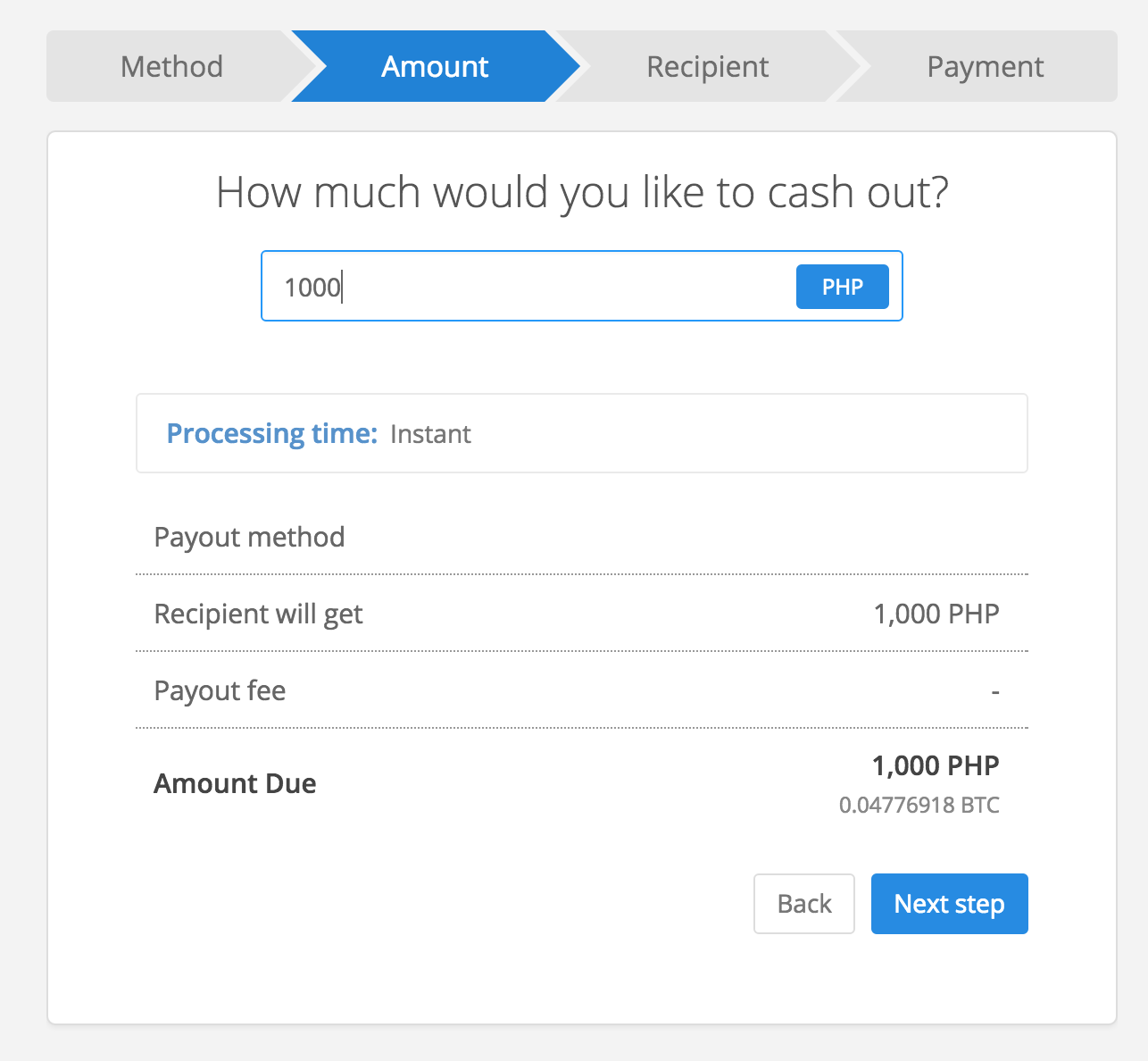Click the Recipient will get label
This screenshot has width=1148, height=1061.
point(258,614)
